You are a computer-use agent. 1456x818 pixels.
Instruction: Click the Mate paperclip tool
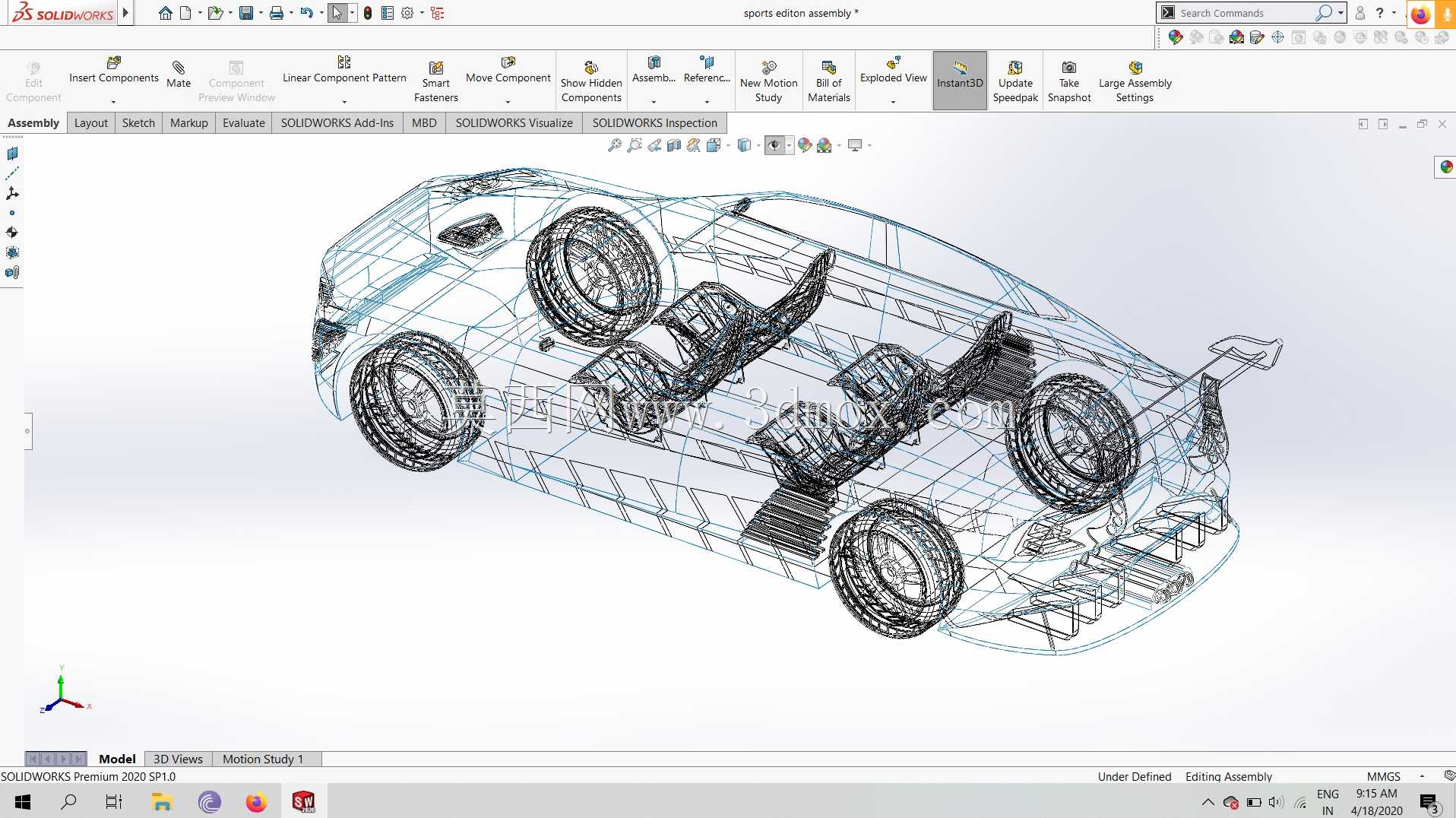click(x=179, y=75)
